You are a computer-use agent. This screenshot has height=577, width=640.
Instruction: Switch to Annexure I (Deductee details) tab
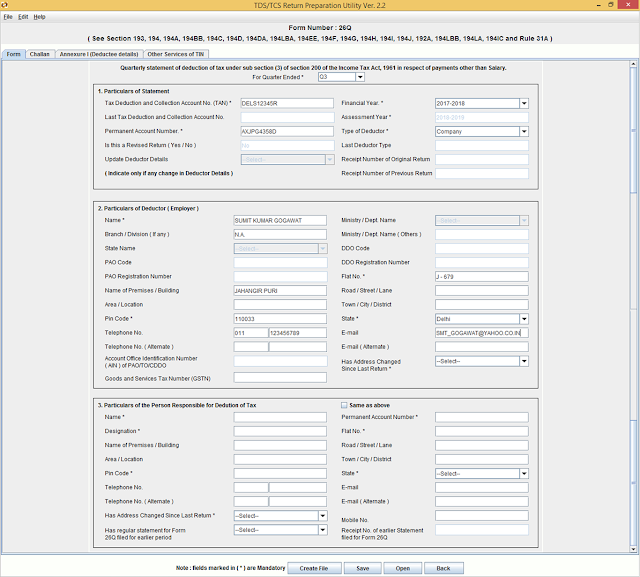coord(99,54)
